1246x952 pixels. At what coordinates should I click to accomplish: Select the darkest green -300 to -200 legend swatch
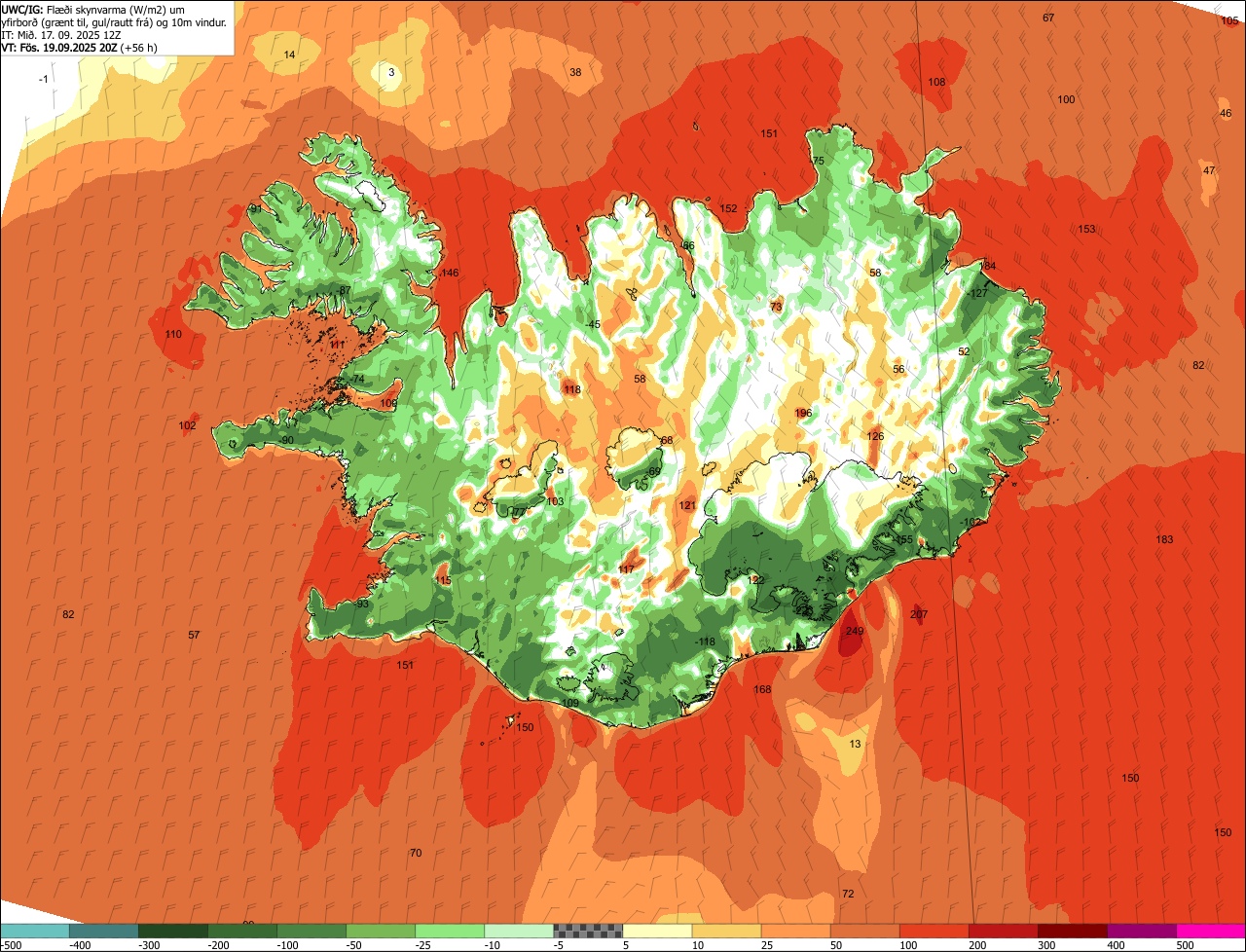click(173, 931)
